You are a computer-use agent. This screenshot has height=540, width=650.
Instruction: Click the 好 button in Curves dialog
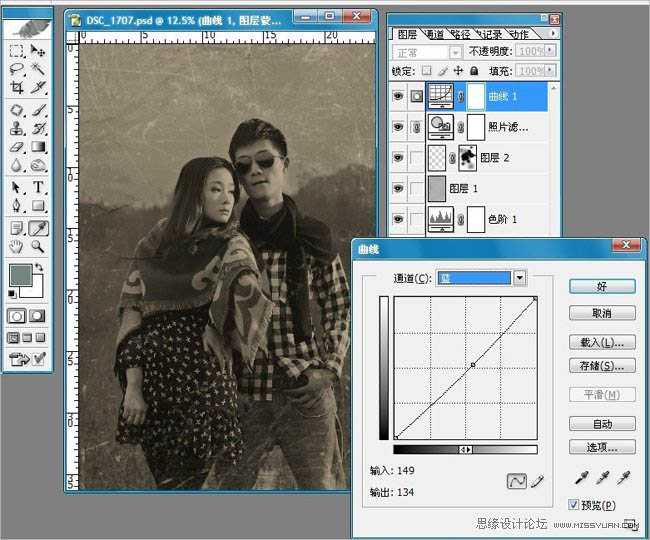tap(602, 286)
